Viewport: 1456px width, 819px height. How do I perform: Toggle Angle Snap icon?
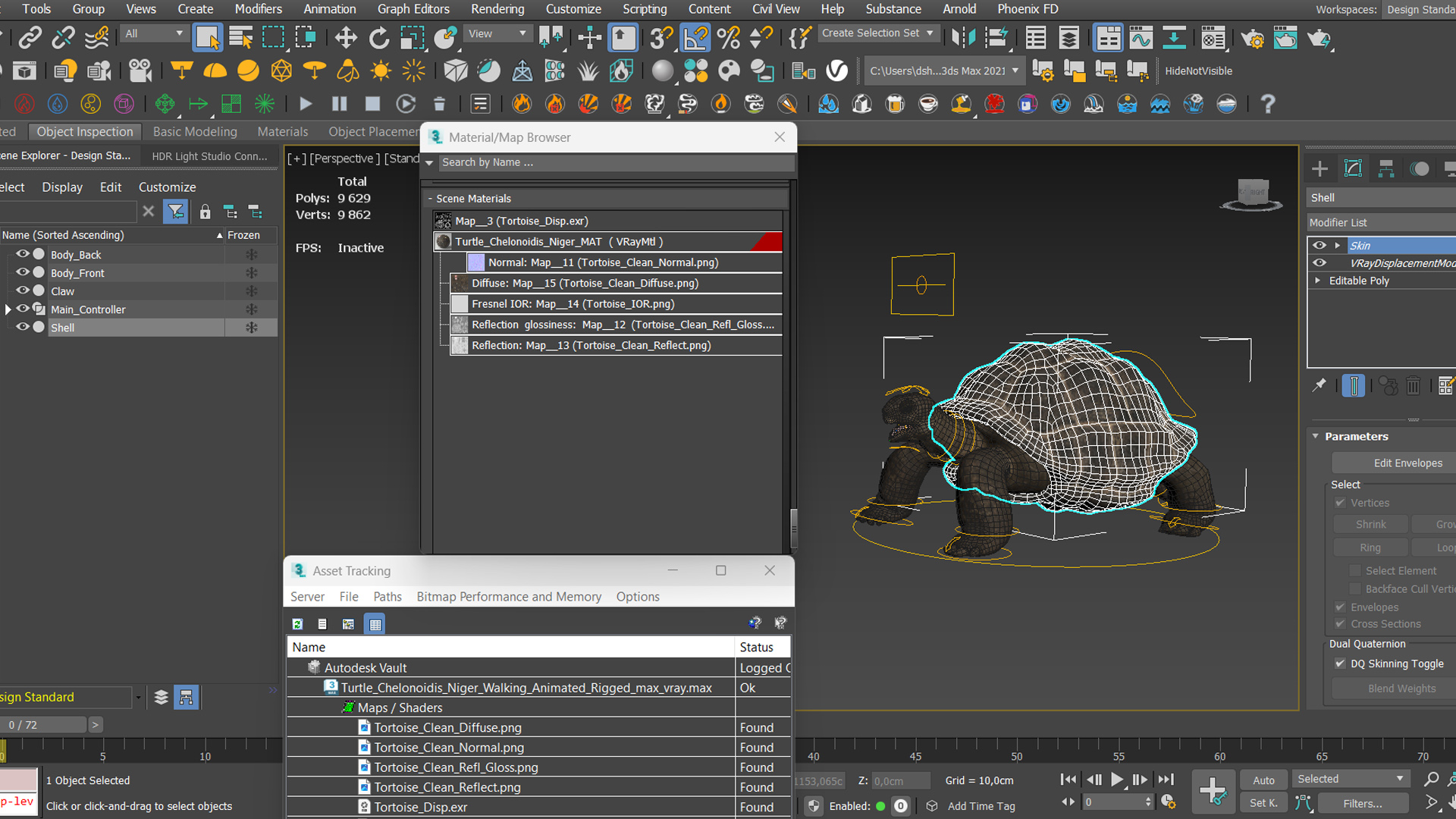point(695,37)
